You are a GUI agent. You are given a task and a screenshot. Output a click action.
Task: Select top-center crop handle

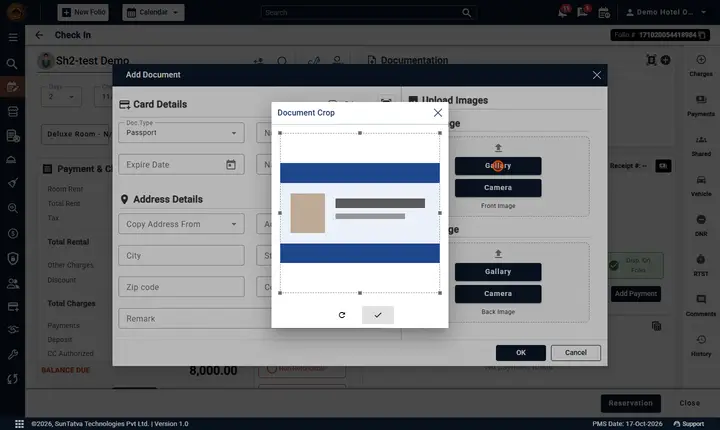pyautogui.click(x=360, y=133)
